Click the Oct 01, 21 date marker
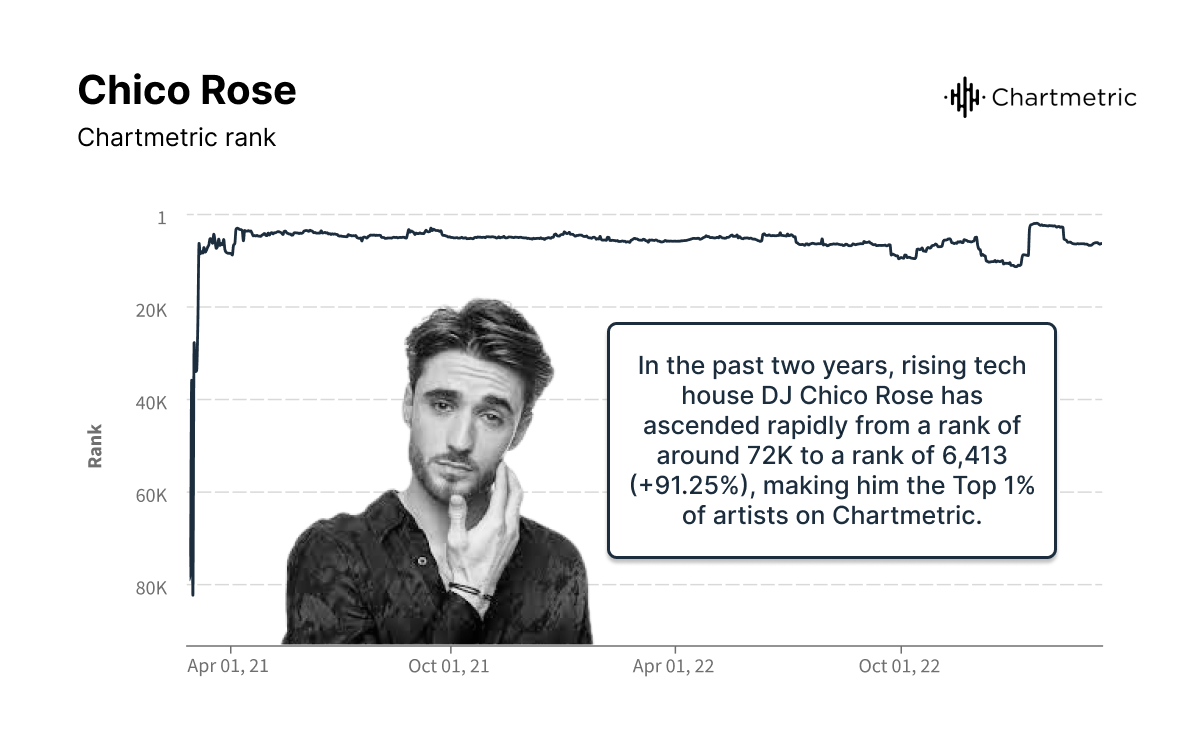1200x750 pixels. [x=450, y=667]
